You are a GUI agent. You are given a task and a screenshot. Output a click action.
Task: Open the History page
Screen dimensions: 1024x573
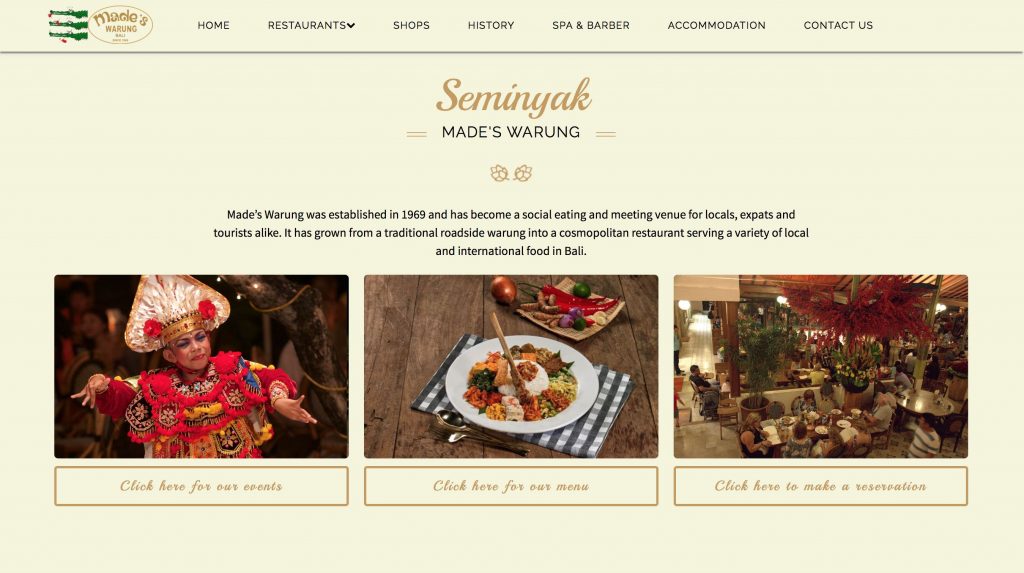(491, 25)
